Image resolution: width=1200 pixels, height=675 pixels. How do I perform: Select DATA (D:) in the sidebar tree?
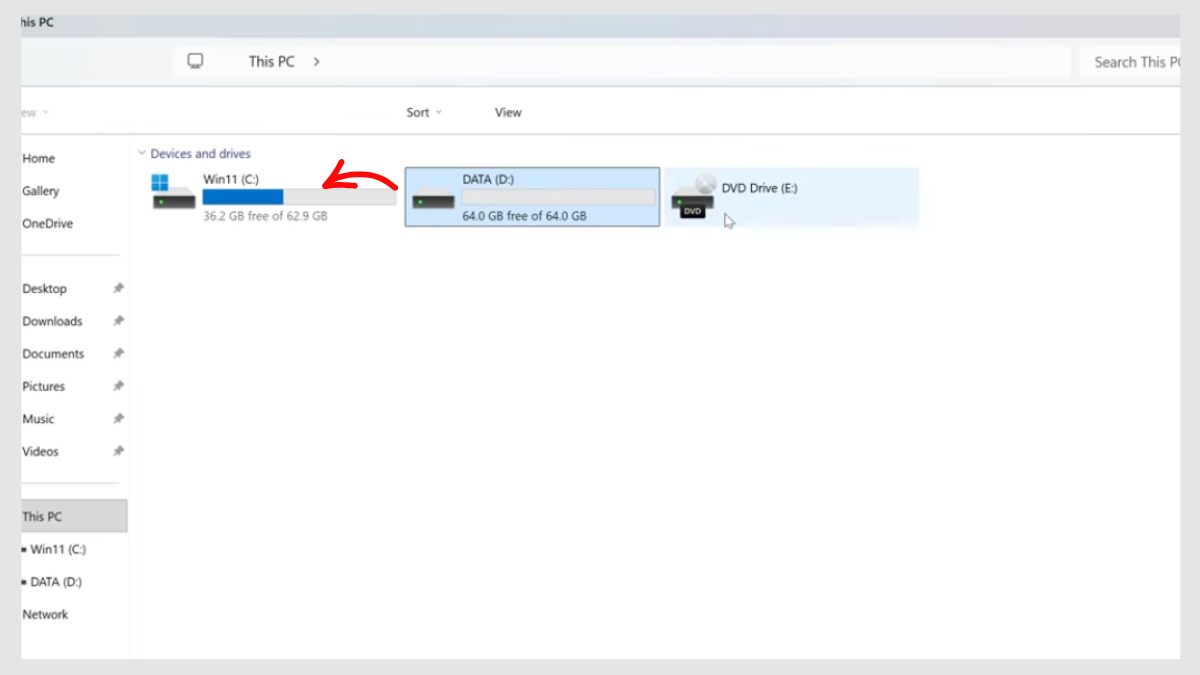pyautogui.click(x=56, y=581)
